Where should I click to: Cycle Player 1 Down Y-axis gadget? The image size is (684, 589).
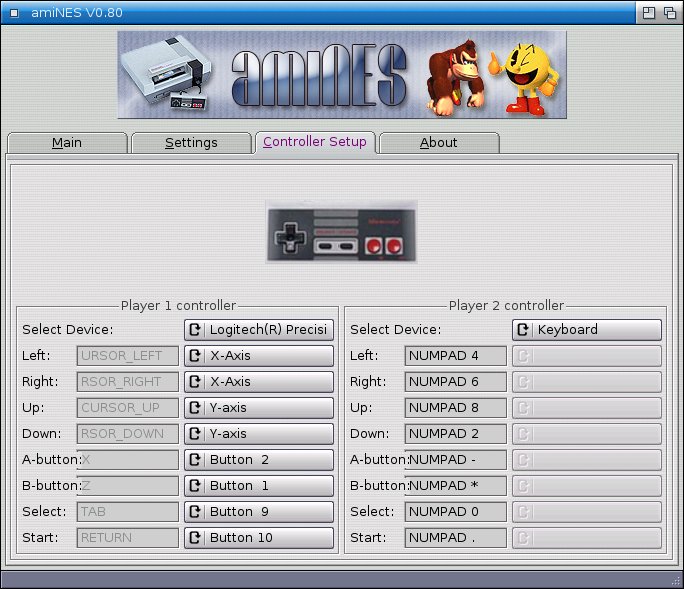pyautogui.click(x=259, y=434)
